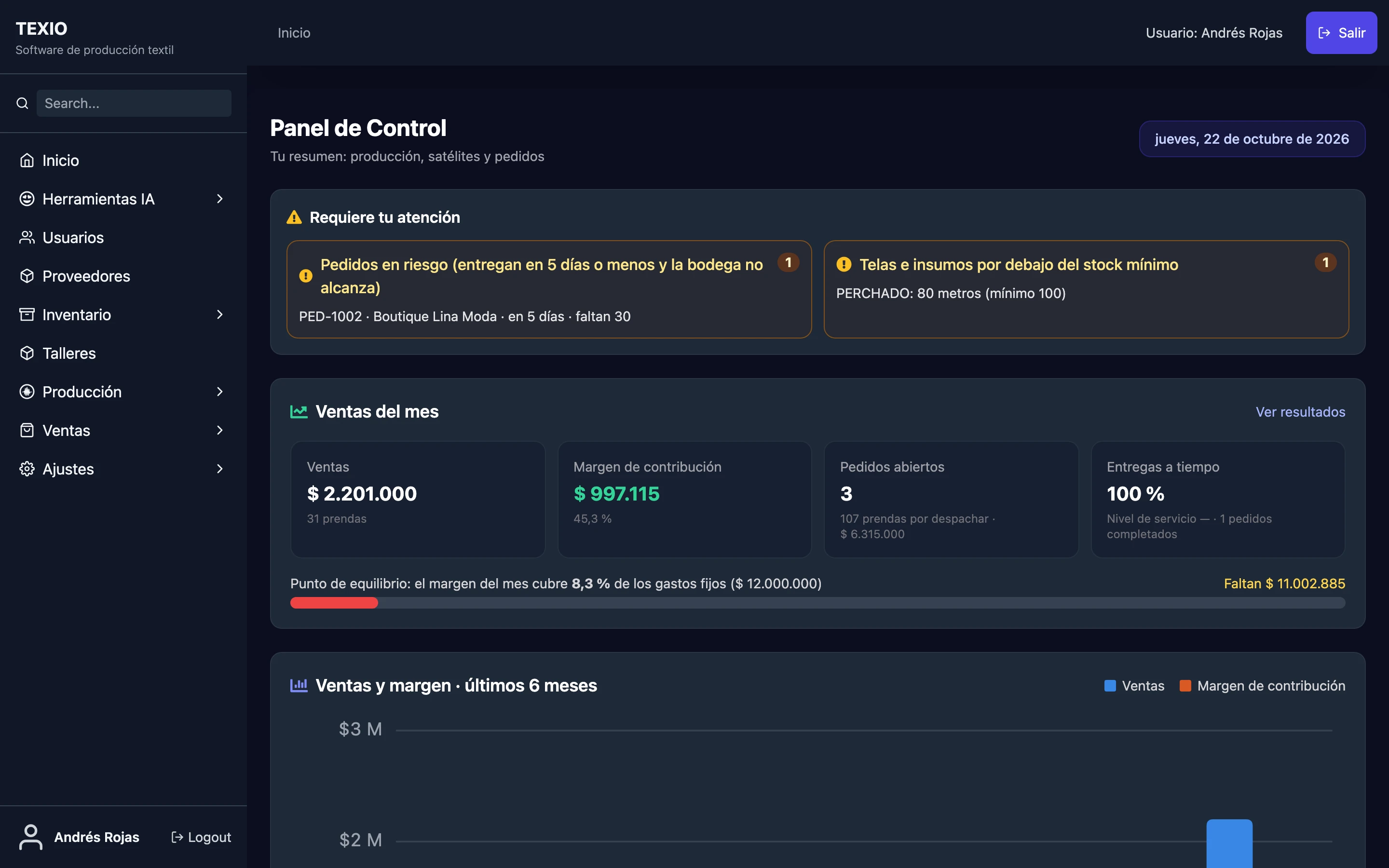Click the cube icon beside Talleres

coord(27,353)
